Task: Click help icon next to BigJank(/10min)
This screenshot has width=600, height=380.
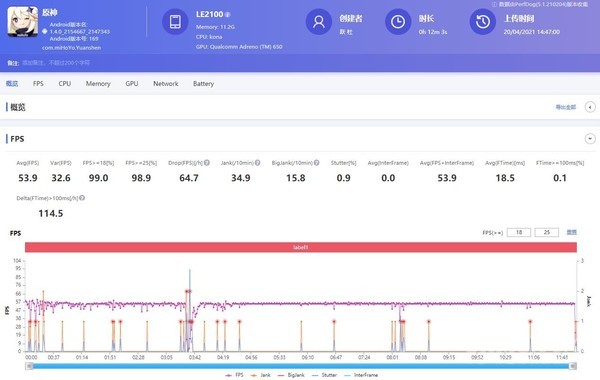Action: [316, 163]
